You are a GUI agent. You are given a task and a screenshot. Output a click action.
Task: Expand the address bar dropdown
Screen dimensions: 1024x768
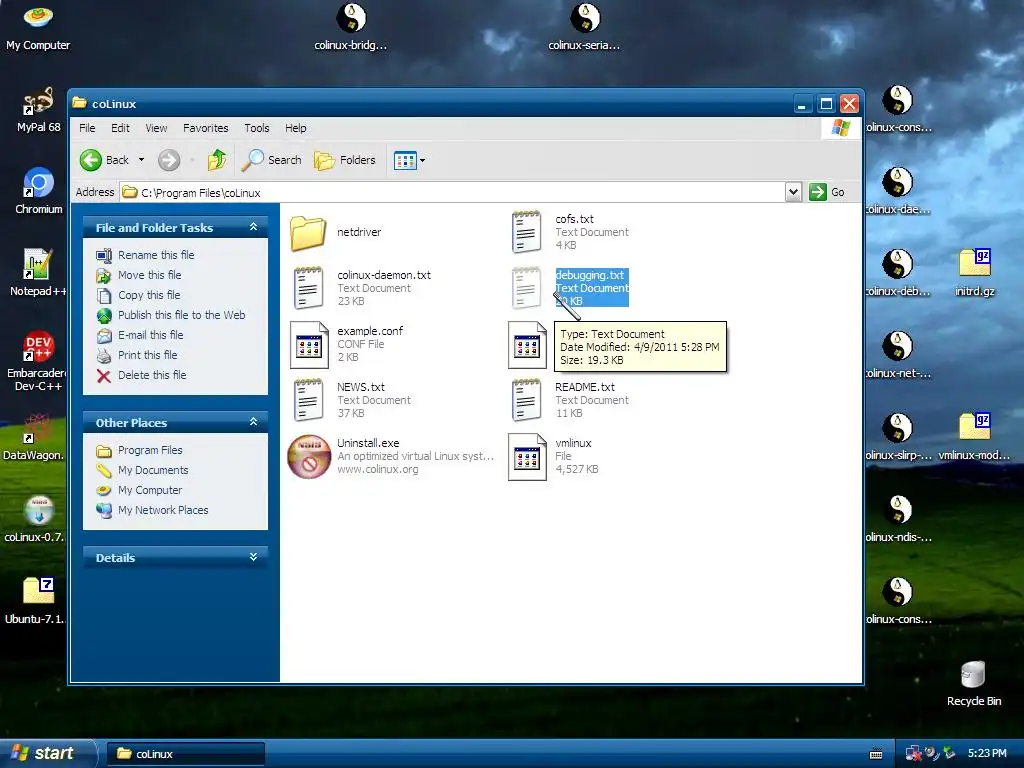click(793, 192)
